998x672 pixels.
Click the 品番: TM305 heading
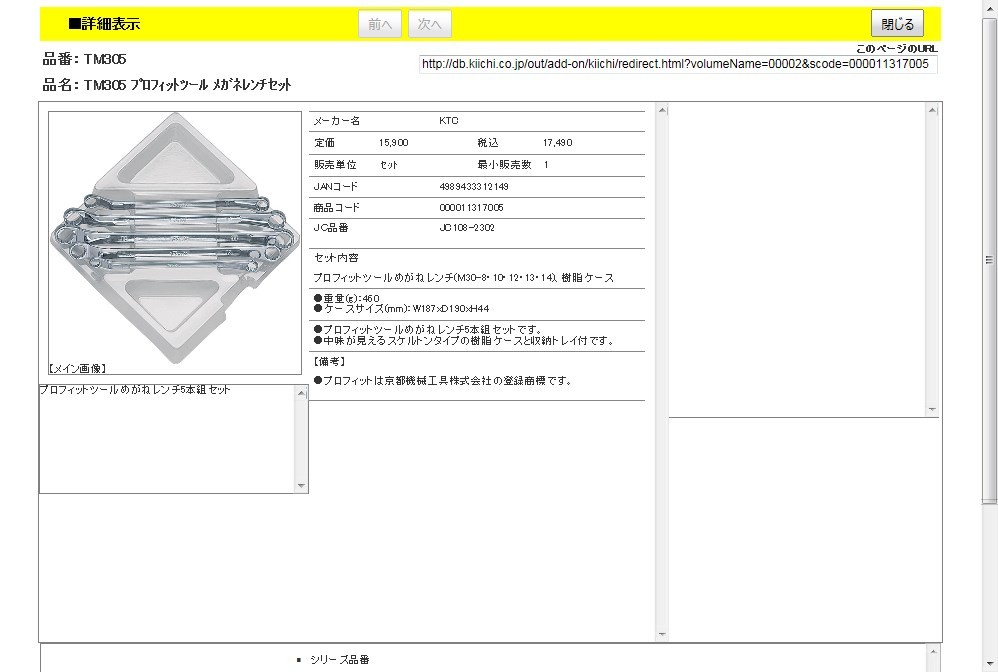click(x=84, y=59)
